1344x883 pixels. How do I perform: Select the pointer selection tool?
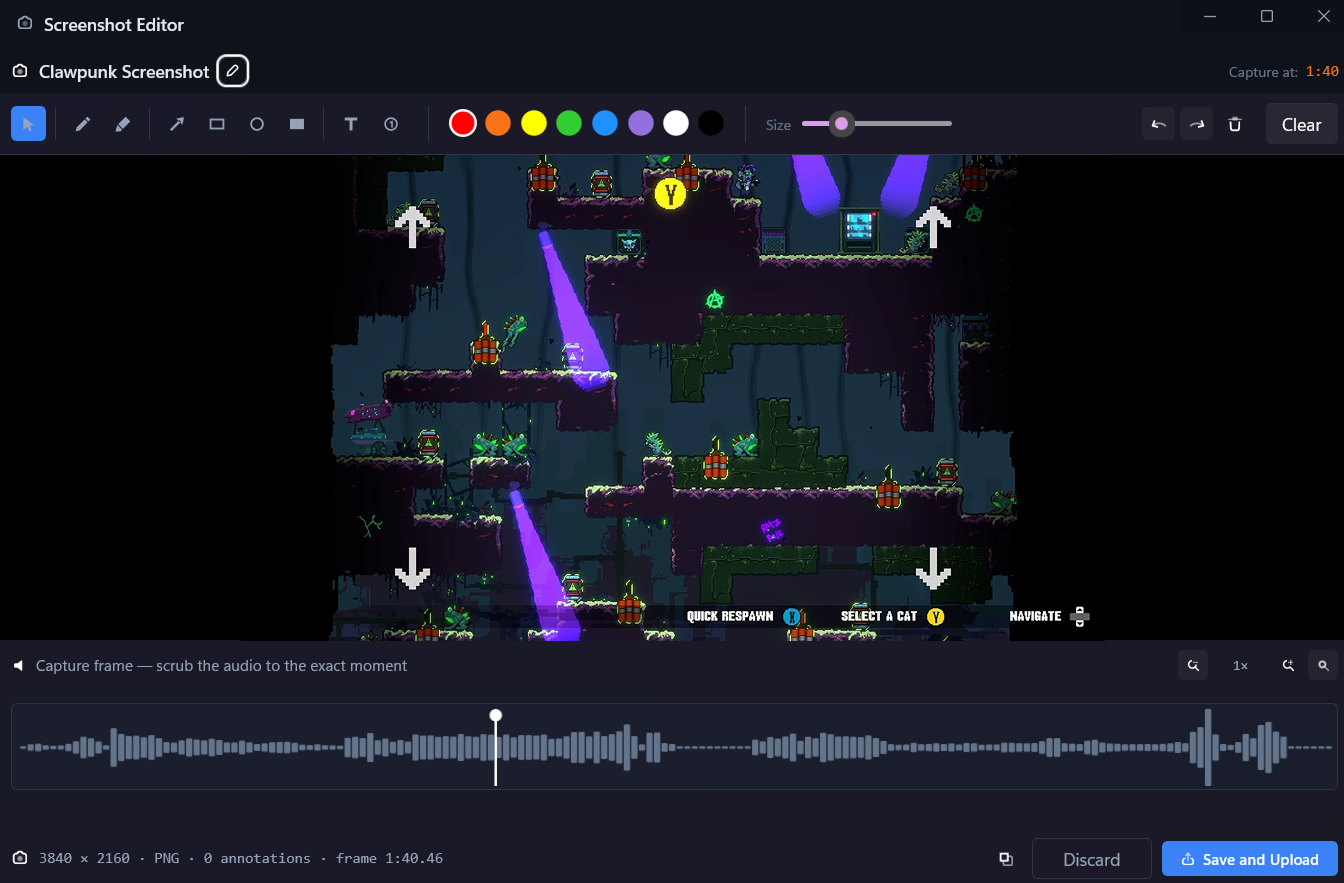coord(28,124)
